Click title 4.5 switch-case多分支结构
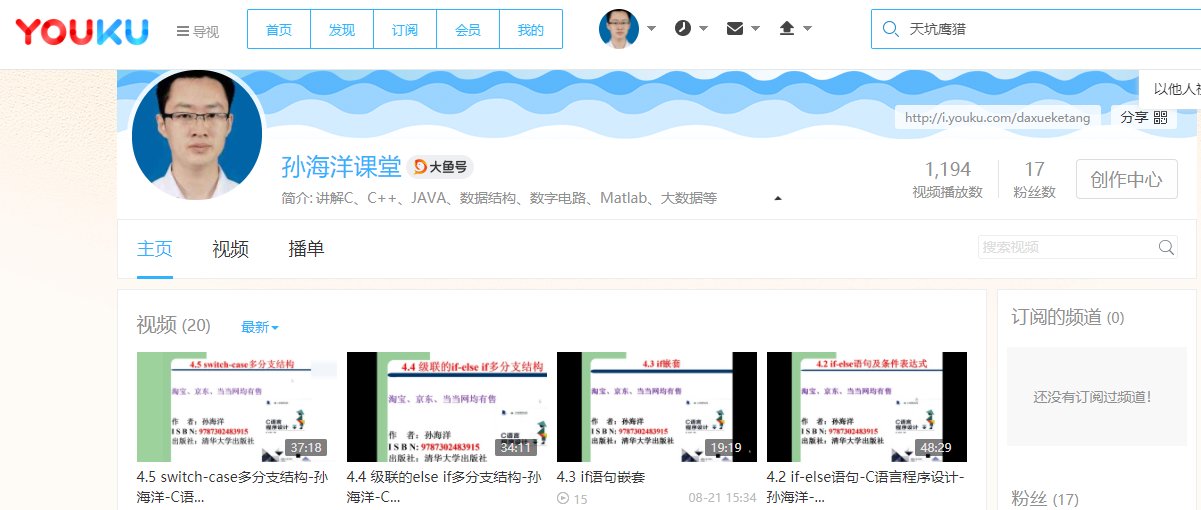Image resolution: width=1201 pixels, height=510 pixels. (232, 486)
